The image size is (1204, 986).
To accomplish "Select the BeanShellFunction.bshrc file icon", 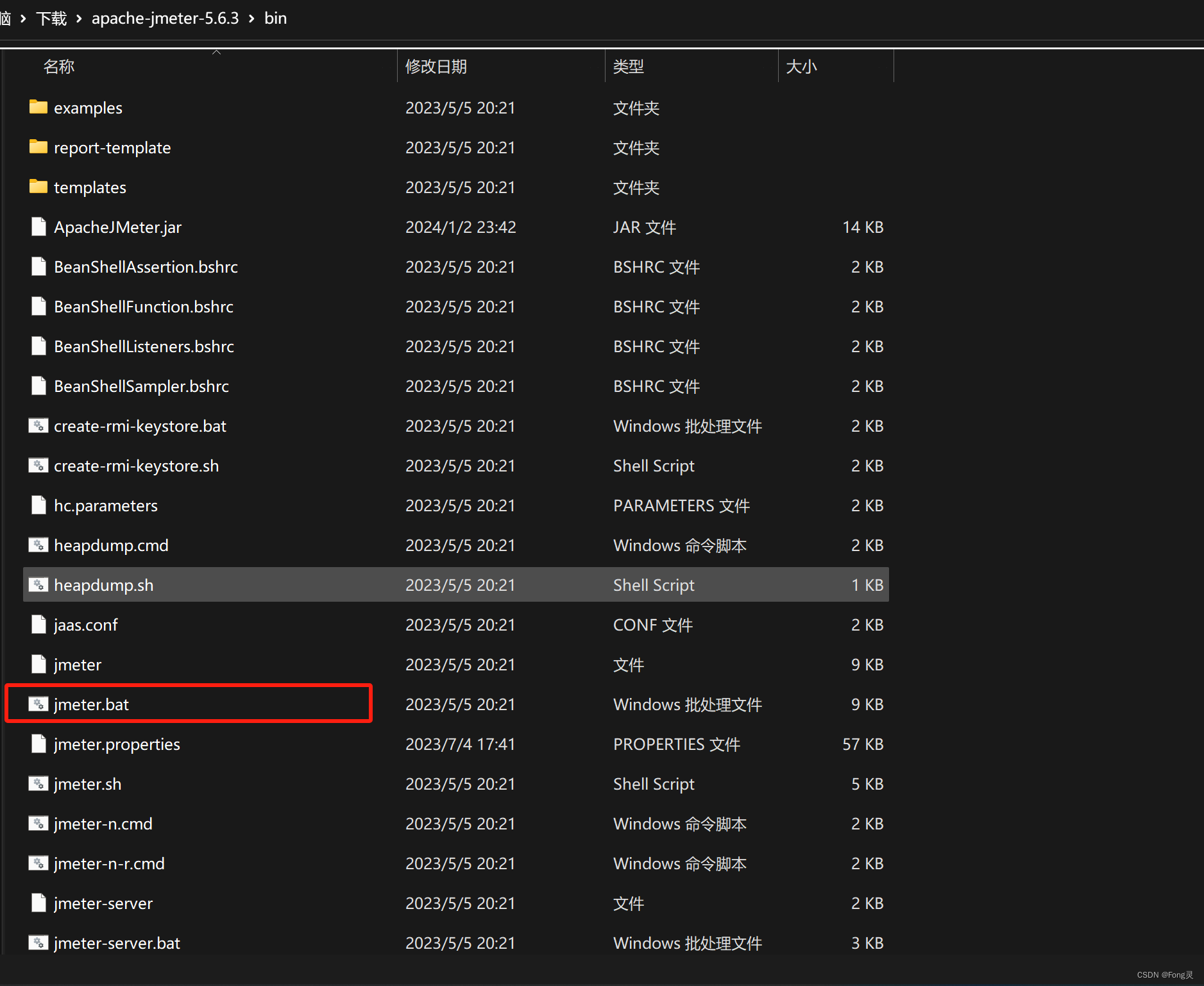I will [38, 306].
